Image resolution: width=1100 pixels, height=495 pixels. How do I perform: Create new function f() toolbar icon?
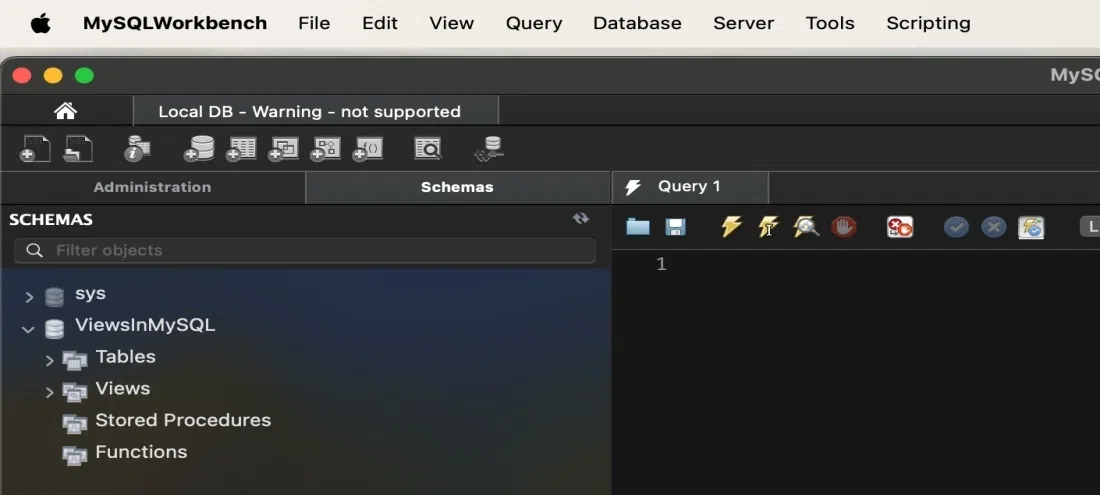pyautogui.click(x=368, y=149)
